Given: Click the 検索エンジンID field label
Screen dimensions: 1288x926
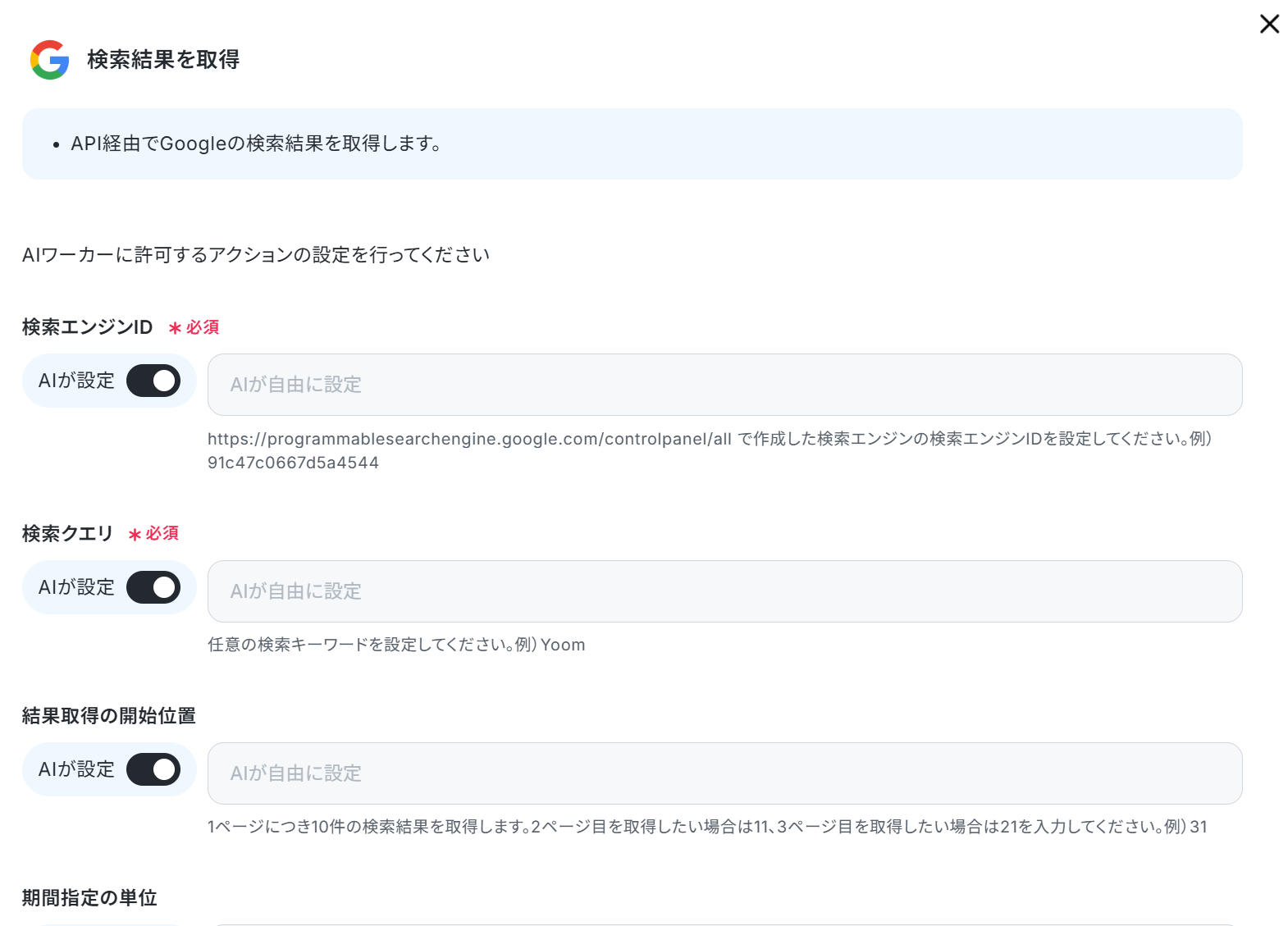Looking at the screenshot, I should pyautogui.click(x=87, y=327).
